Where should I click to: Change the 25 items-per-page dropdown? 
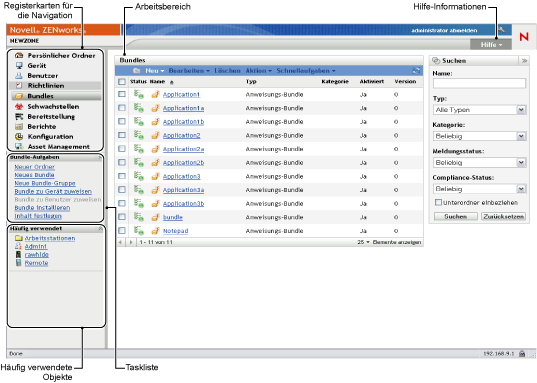(364, 242)
